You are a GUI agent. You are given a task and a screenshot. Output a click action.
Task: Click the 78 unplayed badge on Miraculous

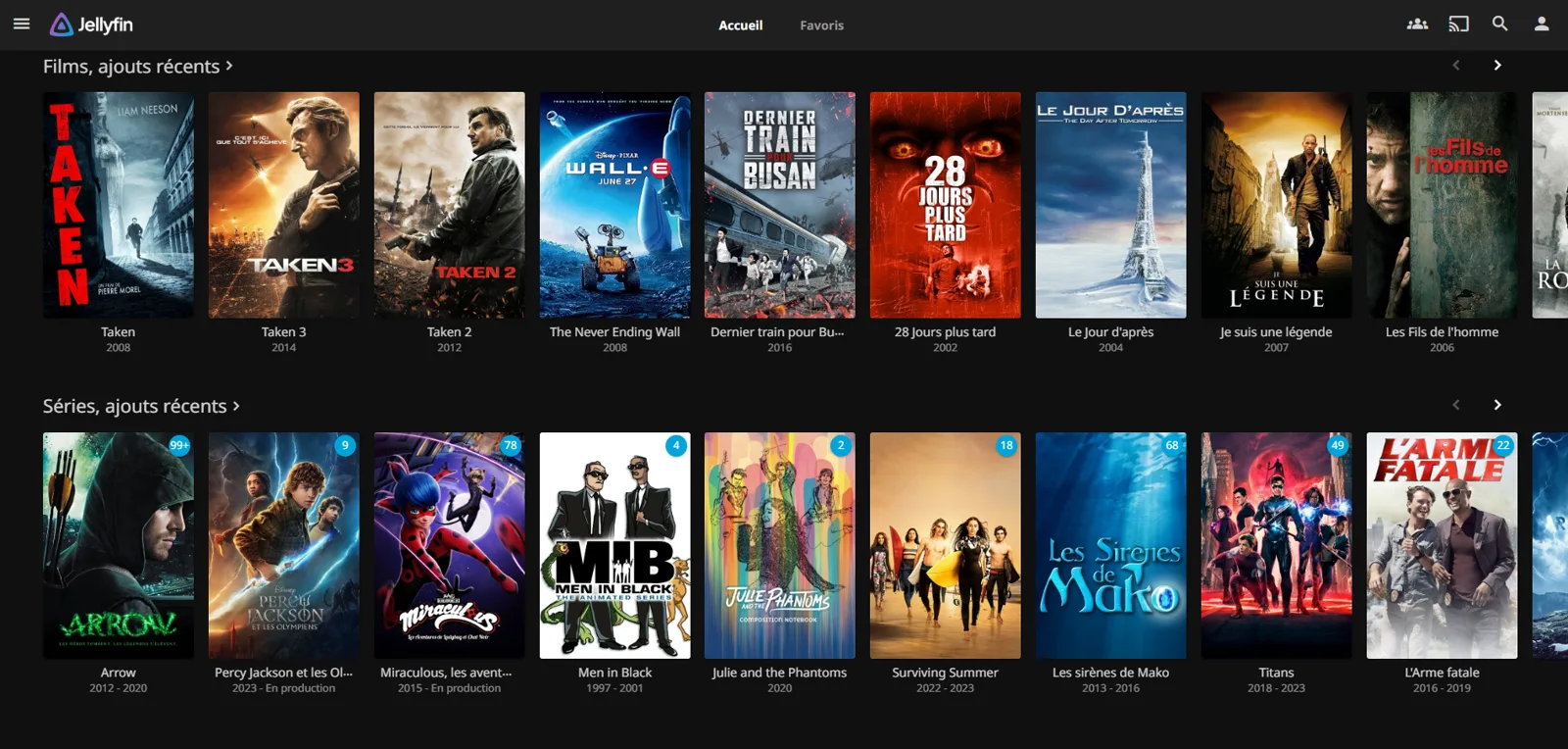tap(511, 445)
